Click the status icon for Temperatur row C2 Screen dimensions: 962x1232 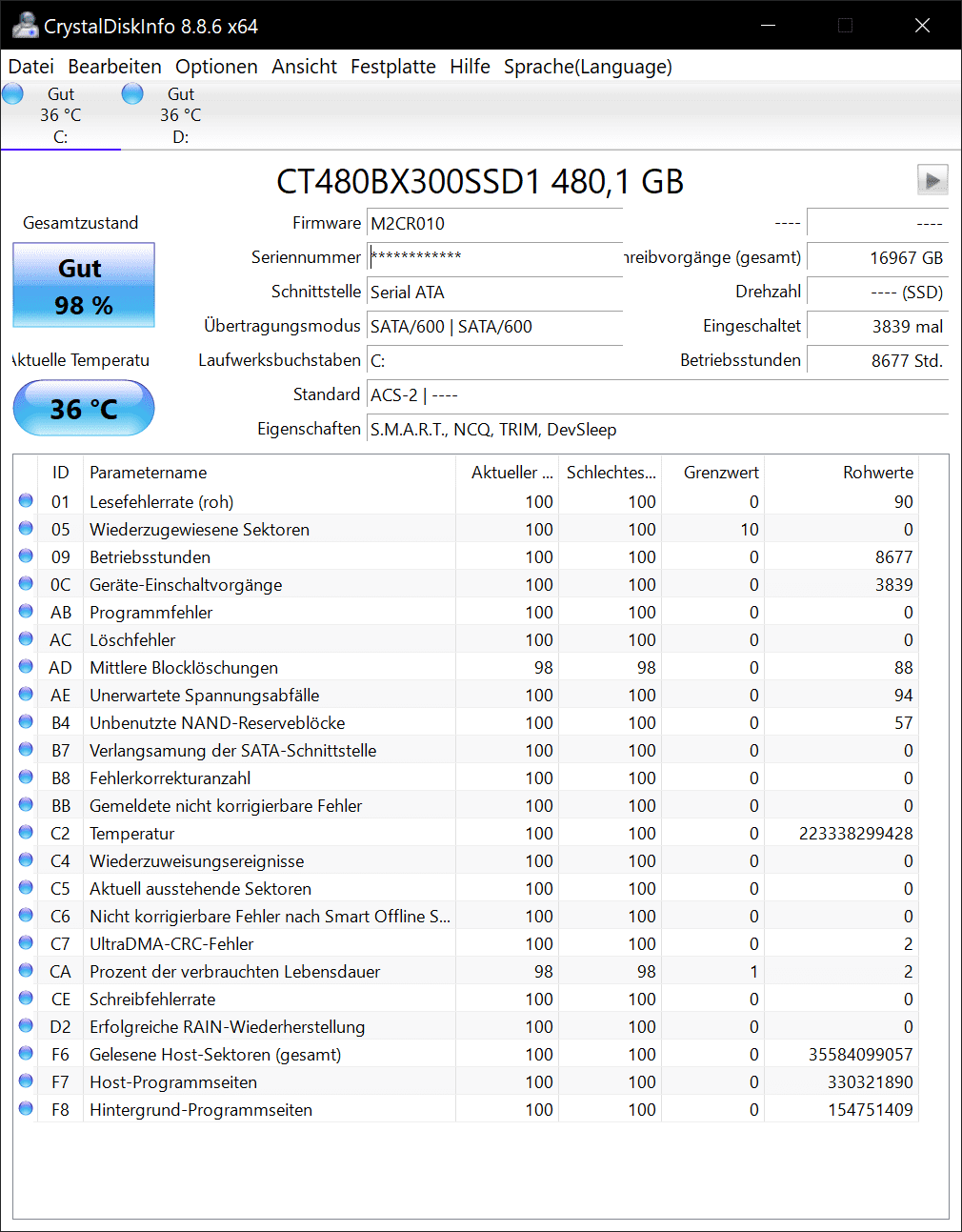coord(26,832)
